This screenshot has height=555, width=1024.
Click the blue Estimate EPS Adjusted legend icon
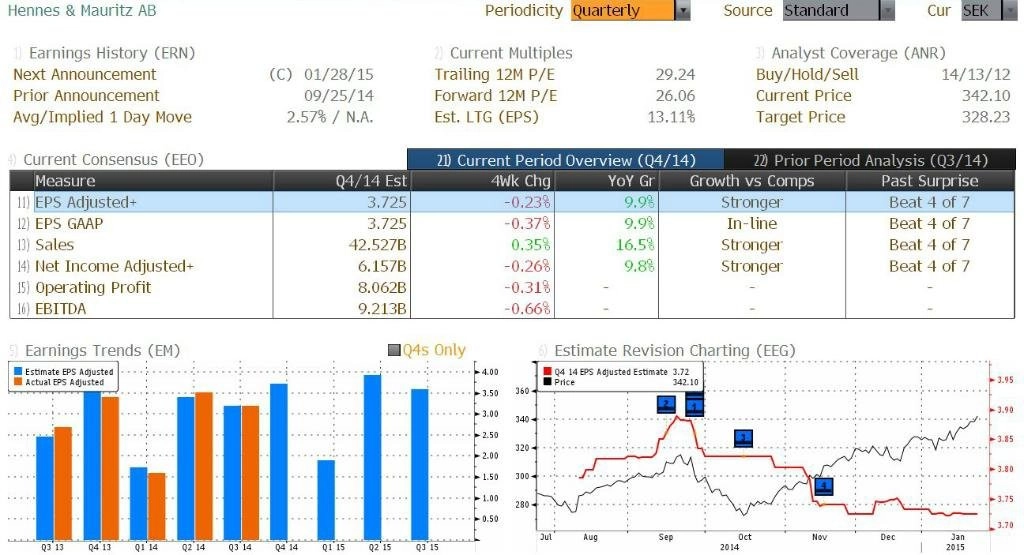tap(16, 372)
